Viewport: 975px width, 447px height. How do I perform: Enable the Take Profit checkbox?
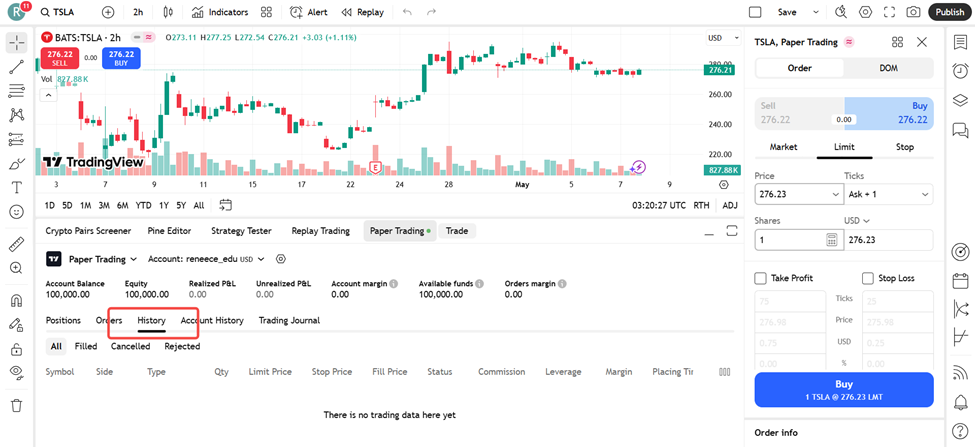coord(761,278)
